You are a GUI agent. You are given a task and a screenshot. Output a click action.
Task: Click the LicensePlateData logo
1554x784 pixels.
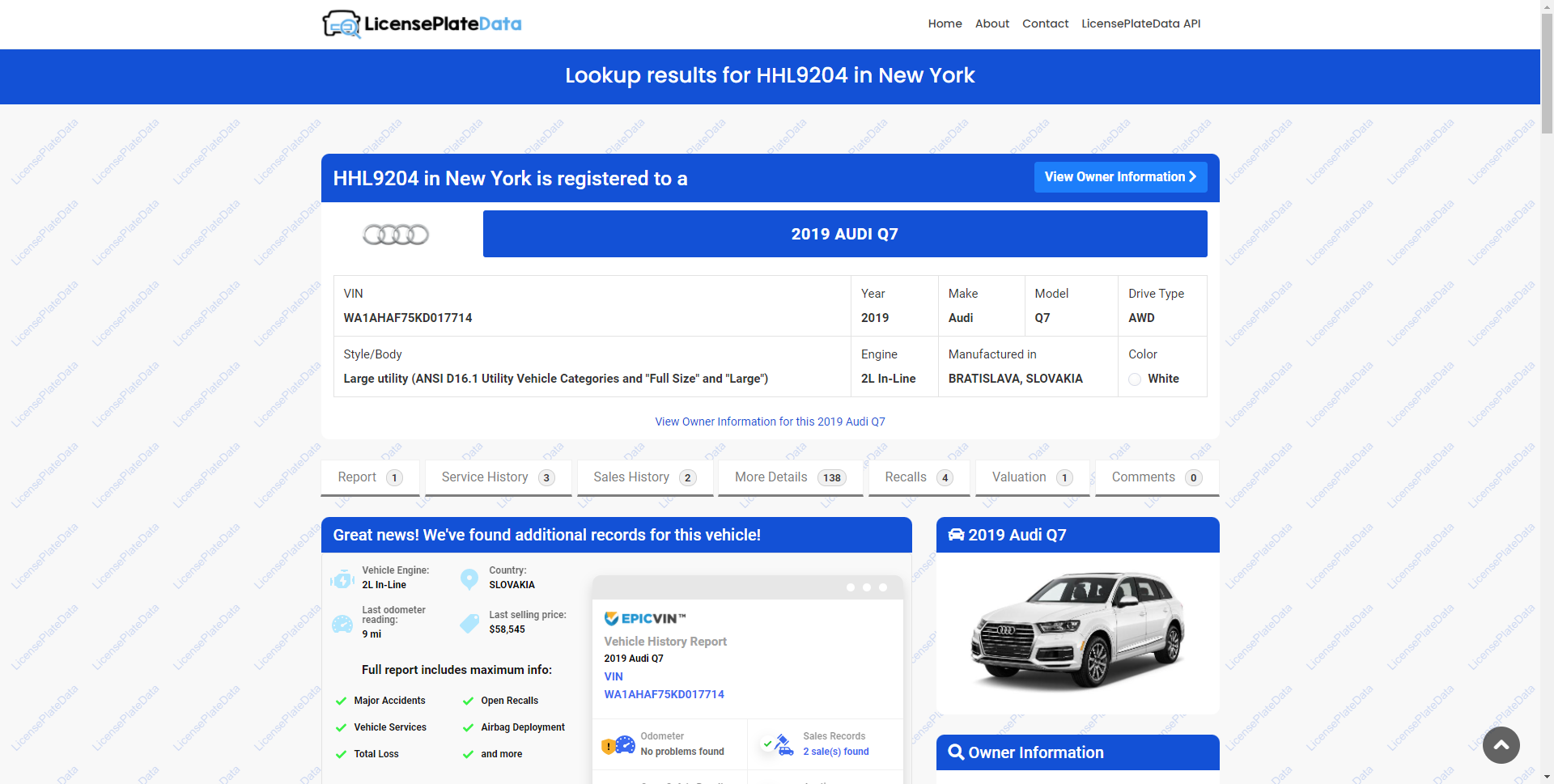[x=421, y=23]
